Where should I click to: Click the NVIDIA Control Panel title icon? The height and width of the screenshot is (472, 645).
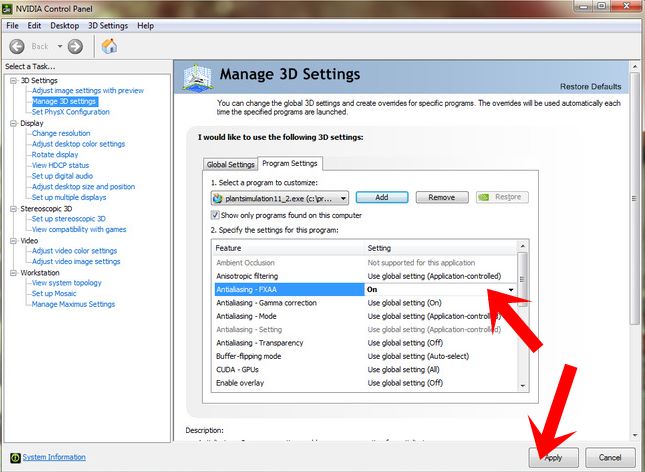pos(7,9)
